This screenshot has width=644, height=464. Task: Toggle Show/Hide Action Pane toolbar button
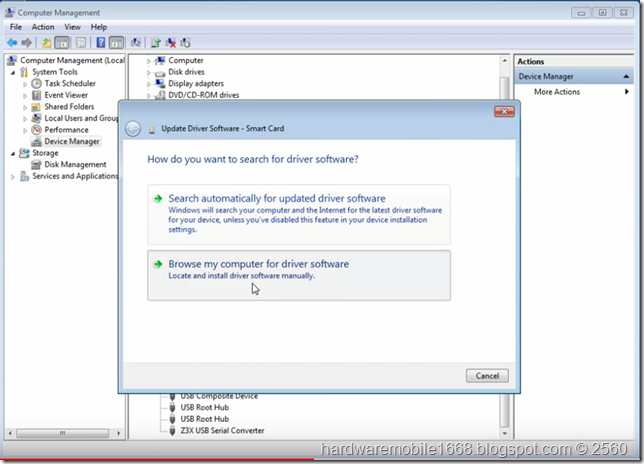click(116, 42)
